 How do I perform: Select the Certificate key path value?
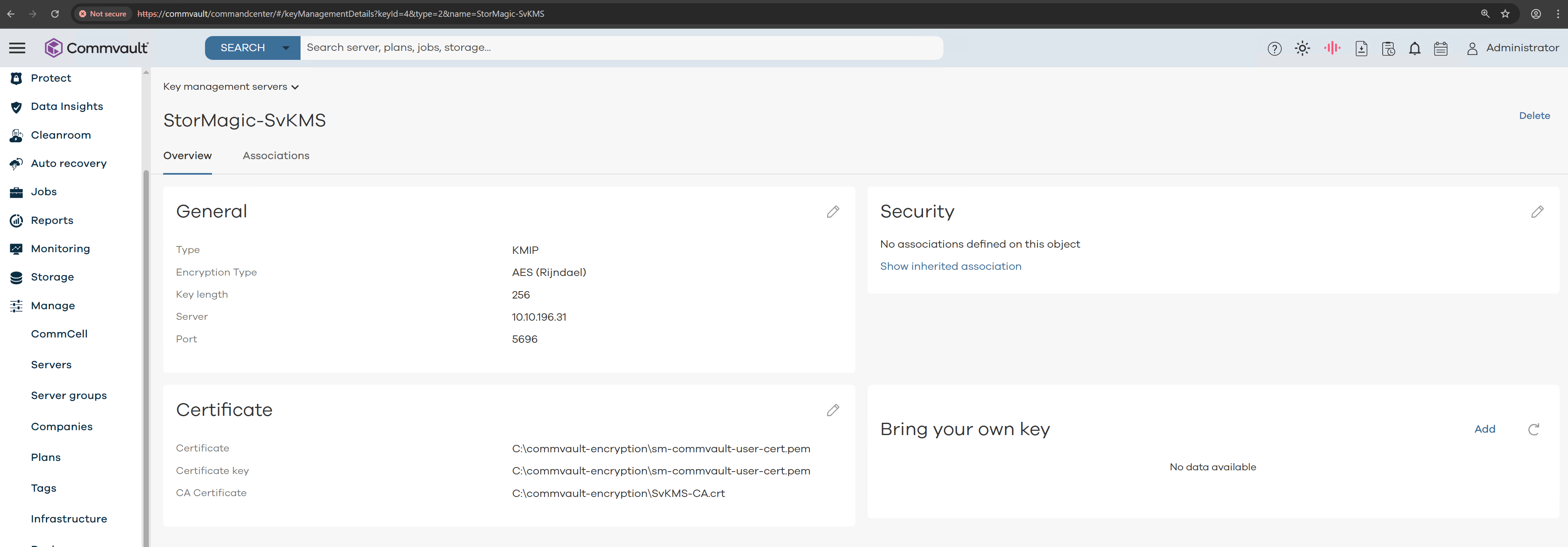click(x=661, y=471)
